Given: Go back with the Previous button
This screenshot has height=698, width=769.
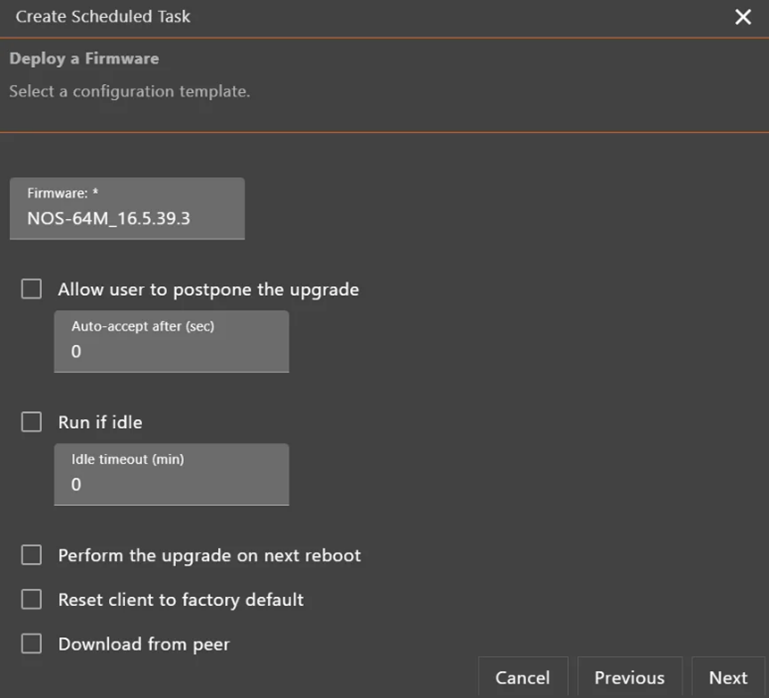Looking at the screenshot, I should click(x=629, y=678).
